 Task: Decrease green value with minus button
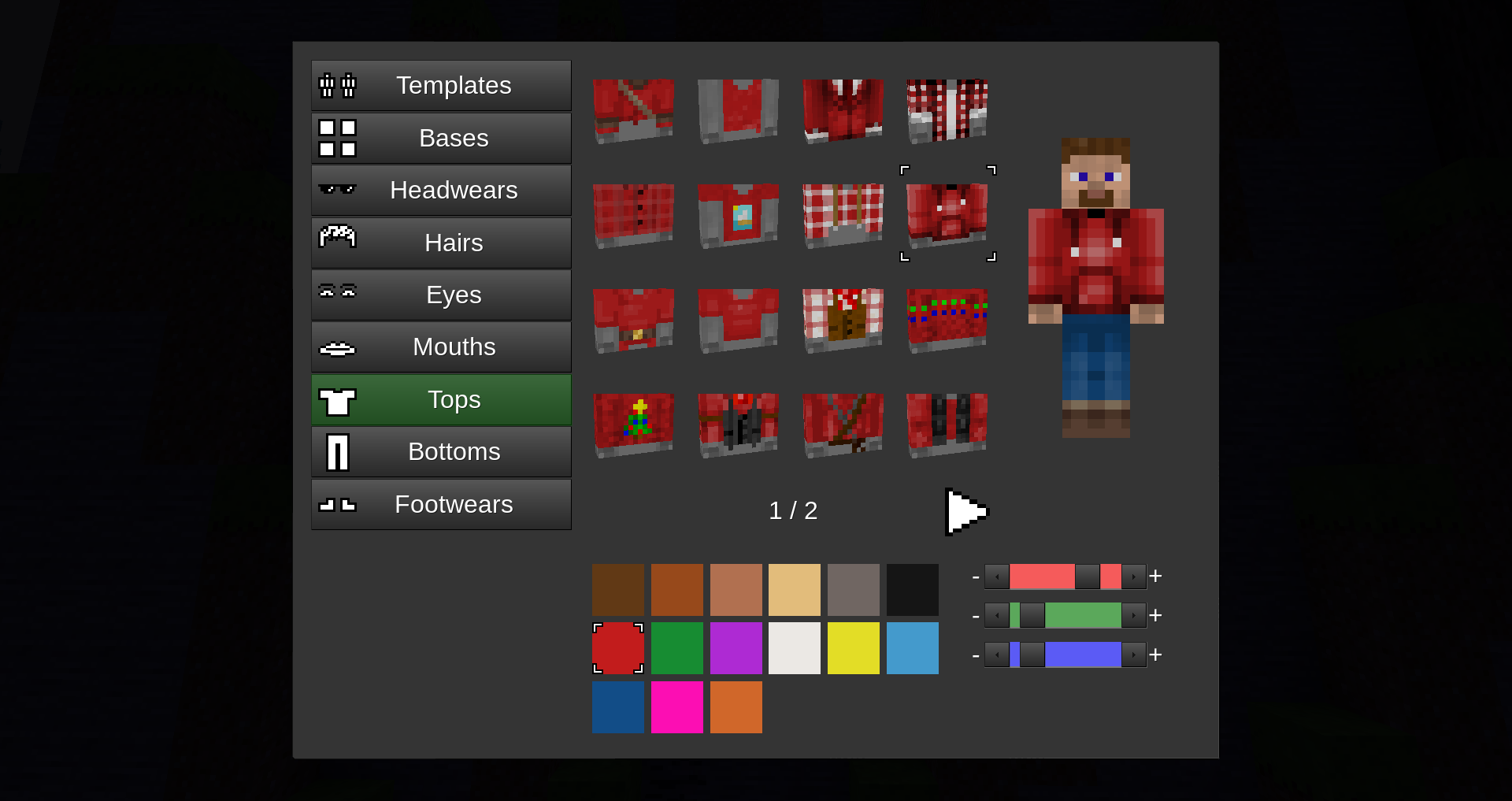coord(976,616)
